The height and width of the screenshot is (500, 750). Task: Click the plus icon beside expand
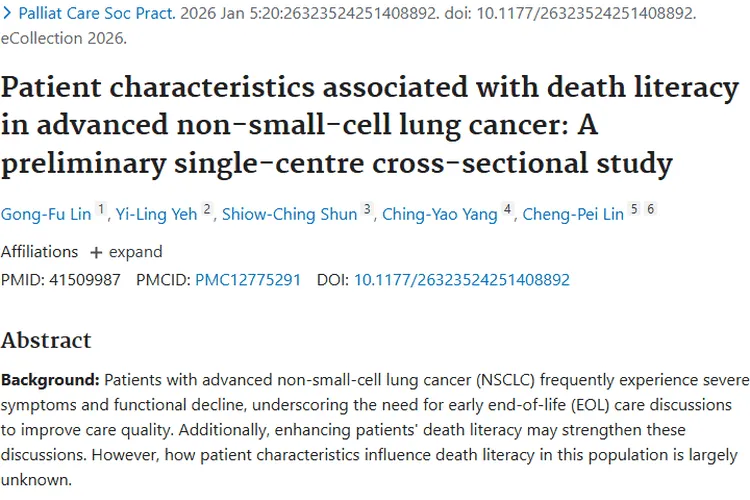pos(96,251)
